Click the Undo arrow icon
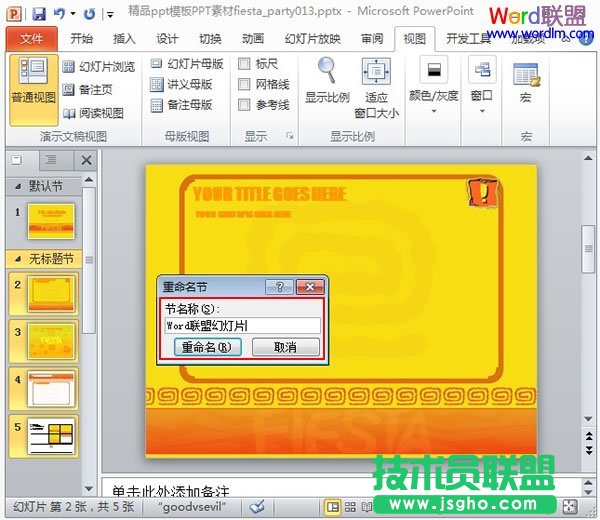 (59, 14)
